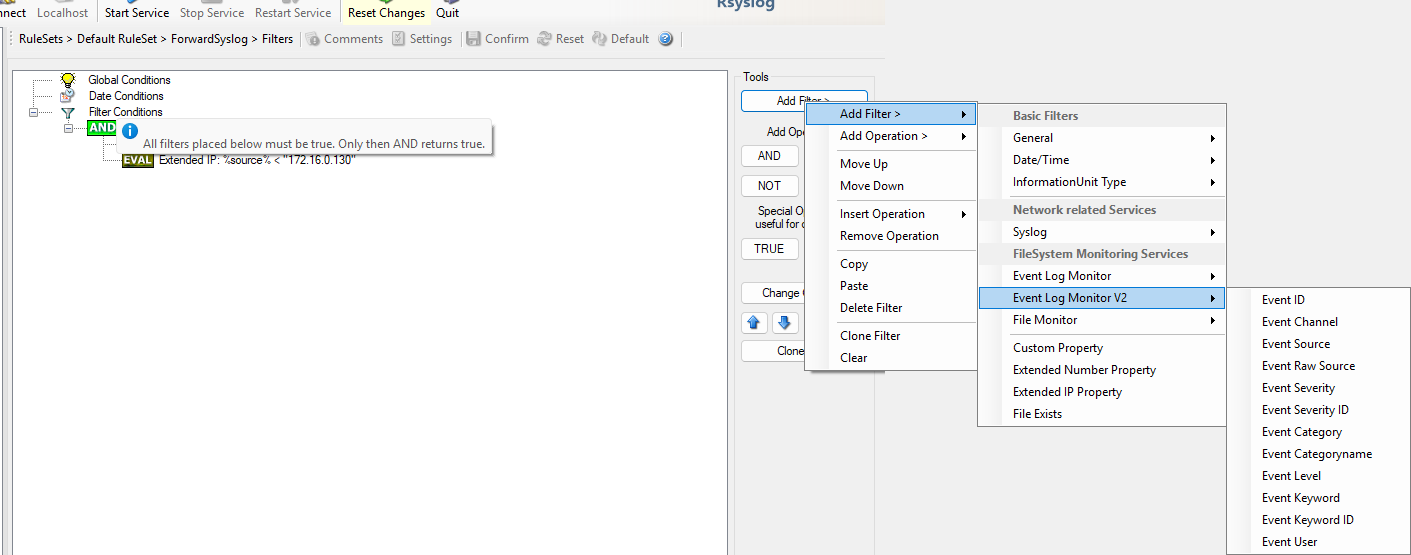
Task: Expand the InformationUnit Type submenu
Action: click(x=1101, y=182)
